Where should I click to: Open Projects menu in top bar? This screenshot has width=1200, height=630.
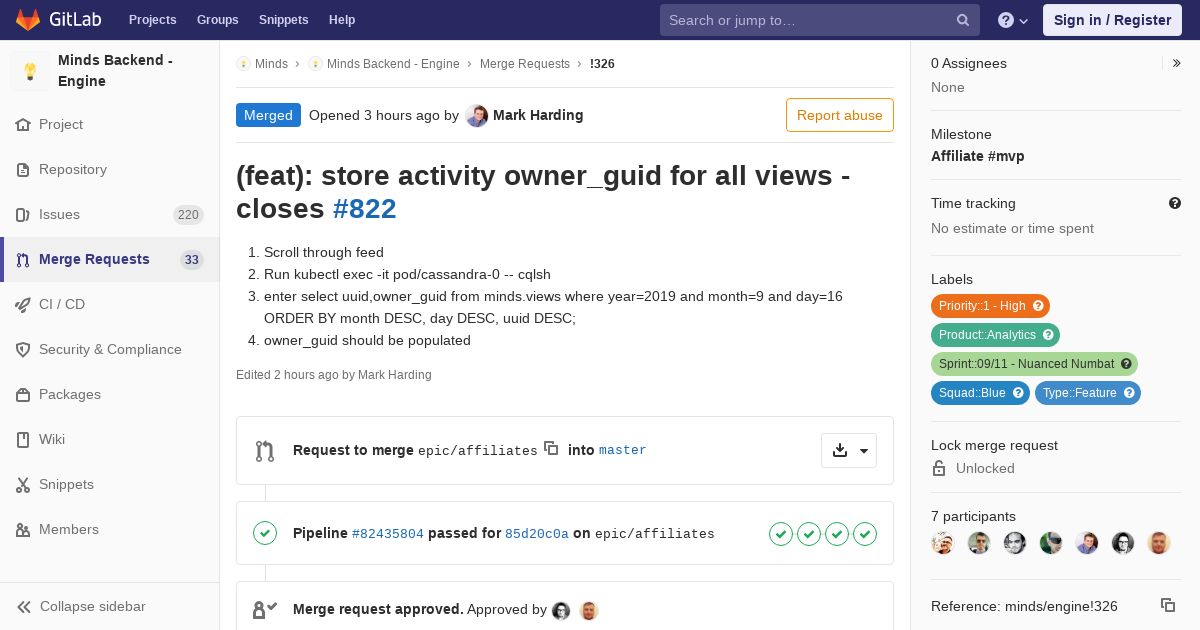click(153, 20)
